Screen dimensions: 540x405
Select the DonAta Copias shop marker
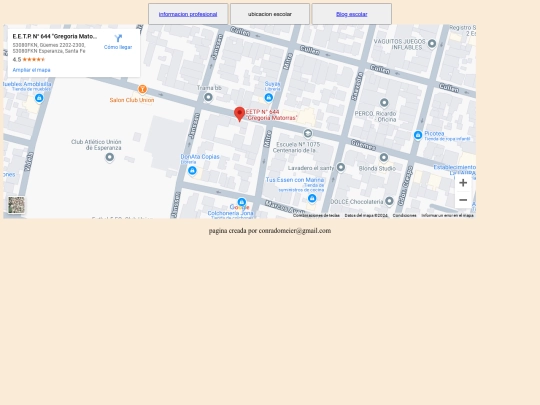click(192, 170)
